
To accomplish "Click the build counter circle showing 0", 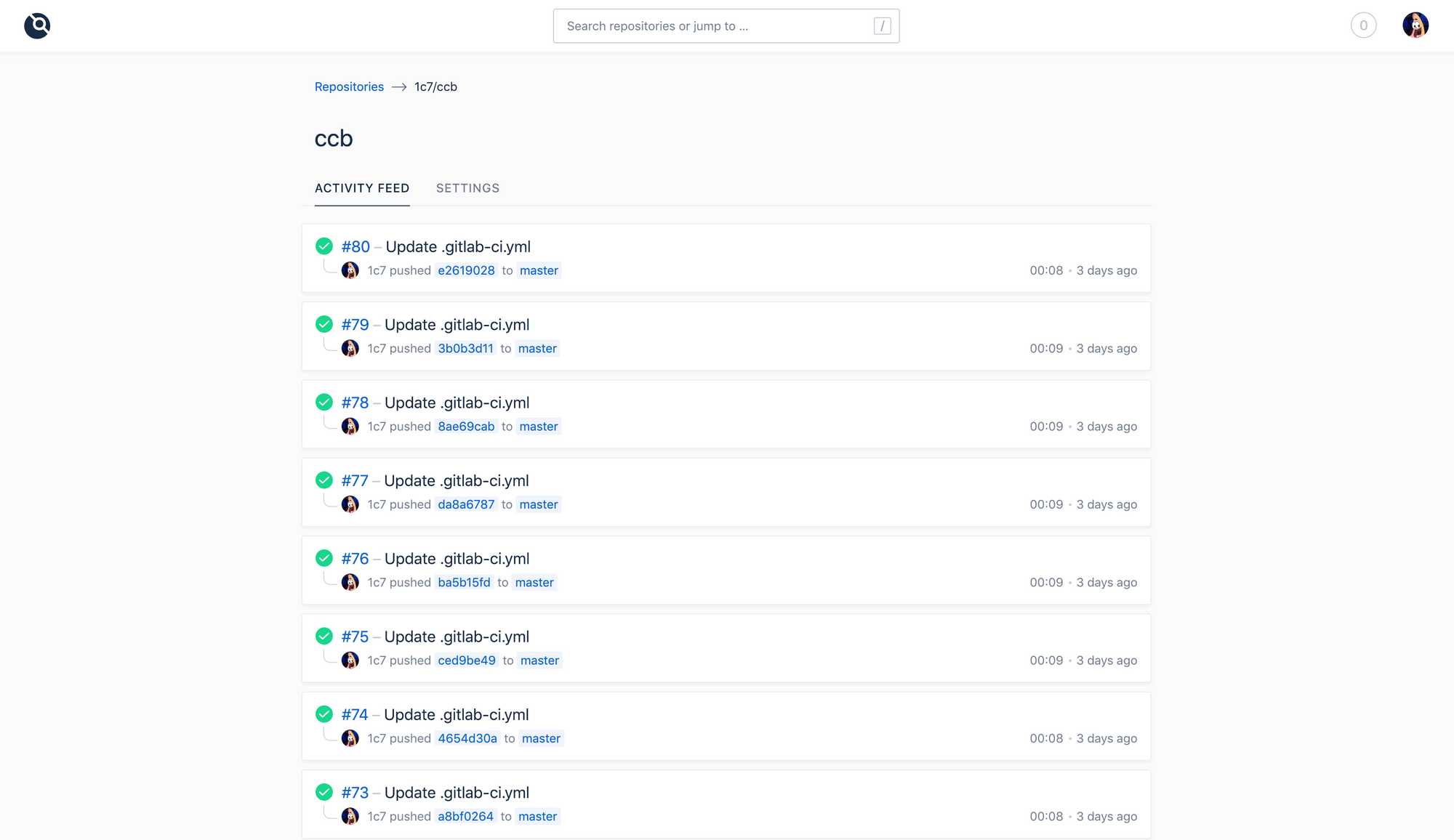I will pyautogui.click(x=1363, y=25).
